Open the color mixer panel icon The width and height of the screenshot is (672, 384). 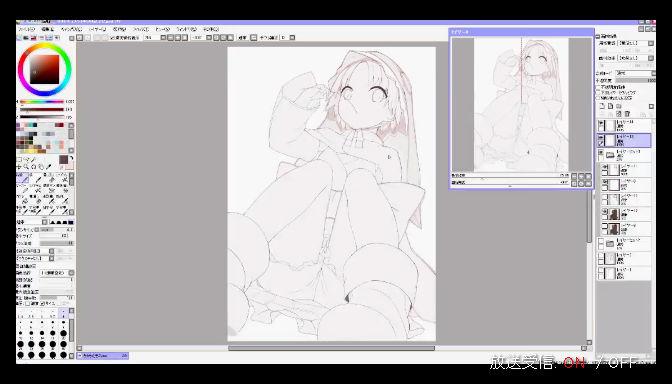[x=41, y=38]
